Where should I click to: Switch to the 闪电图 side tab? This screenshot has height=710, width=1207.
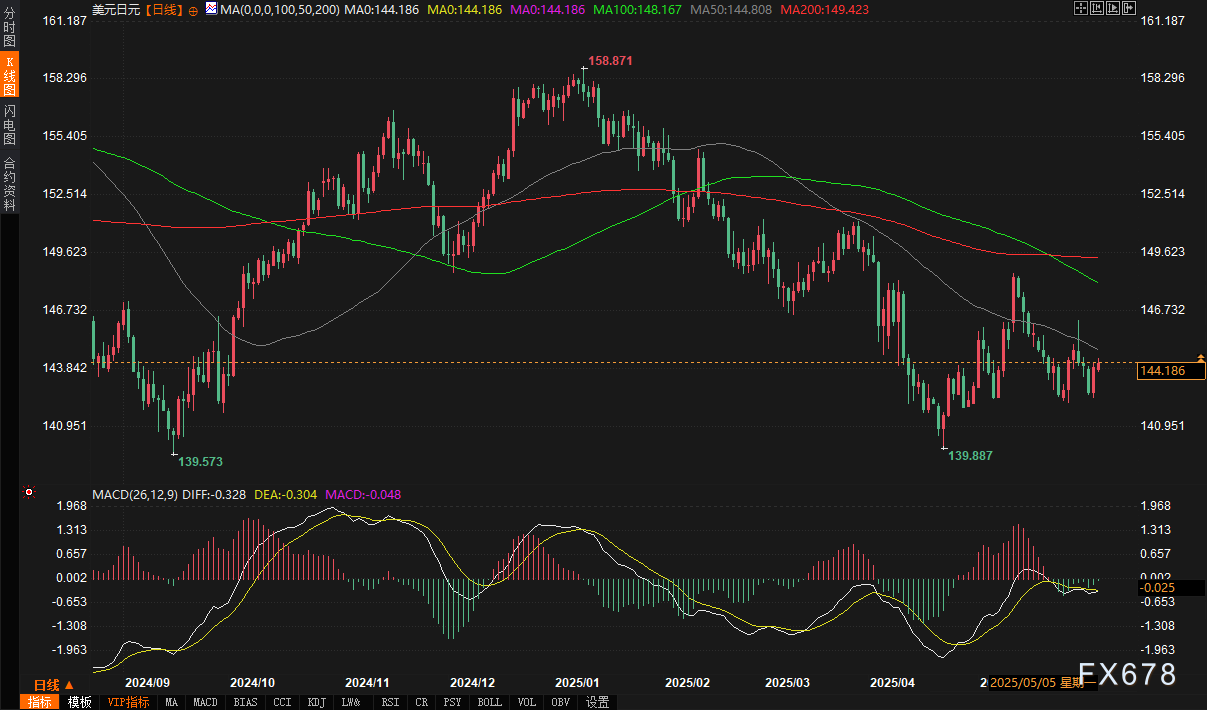9,125
